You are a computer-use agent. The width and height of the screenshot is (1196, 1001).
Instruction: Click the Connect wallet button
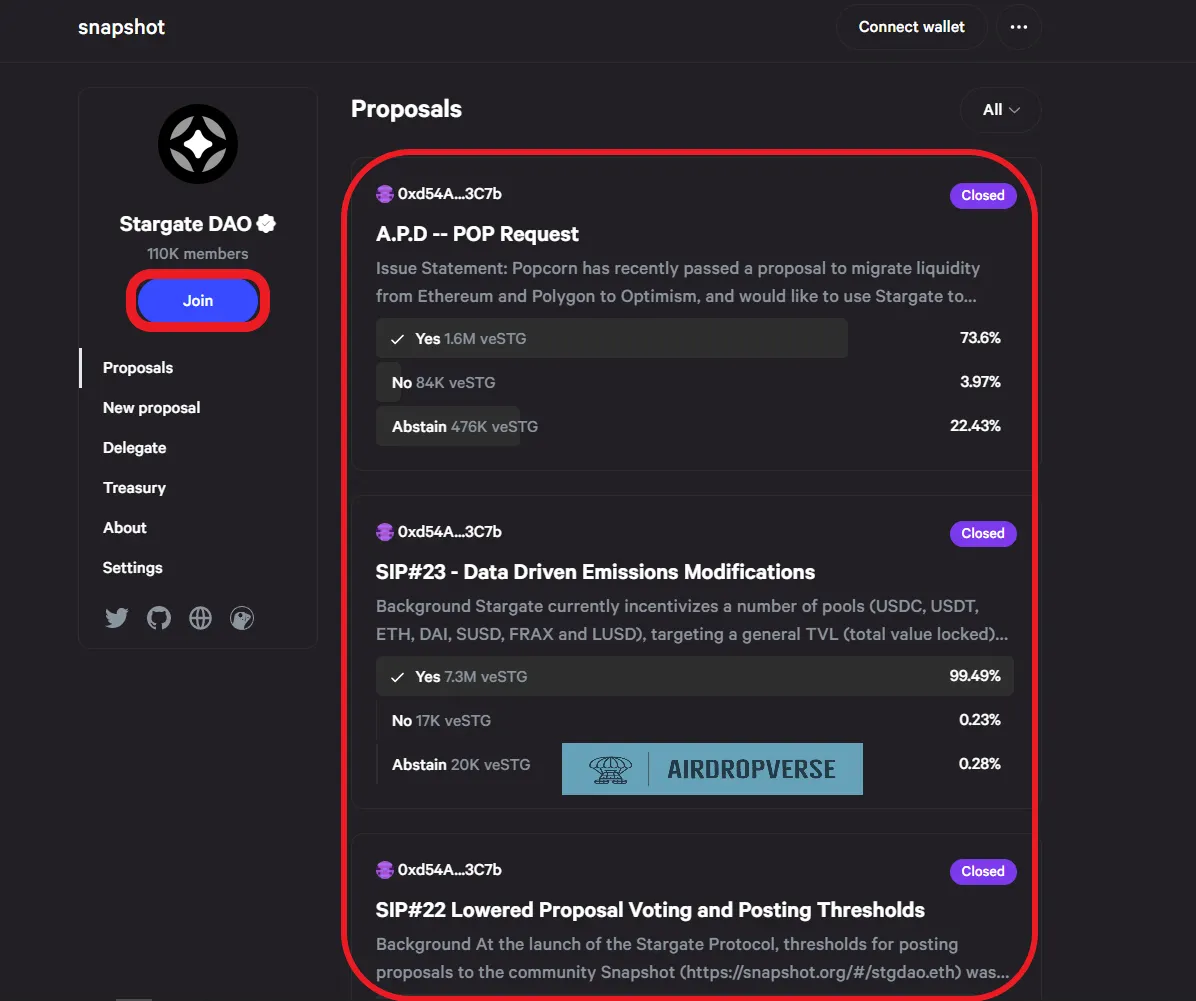(911, 27)
